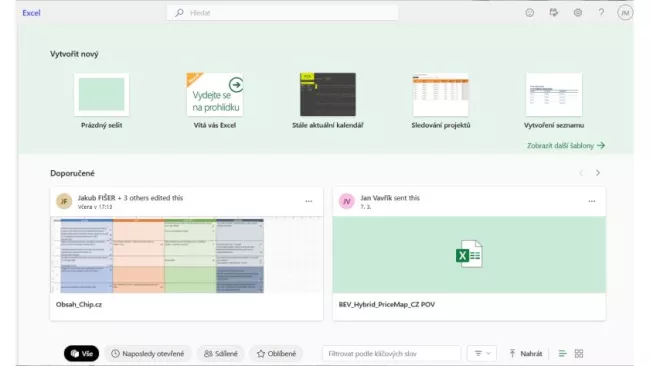This screenshot has width=650, height=366.
Task: Click 'Jakub FIŠER + 3 others edited this'
Action: point(130,198)
